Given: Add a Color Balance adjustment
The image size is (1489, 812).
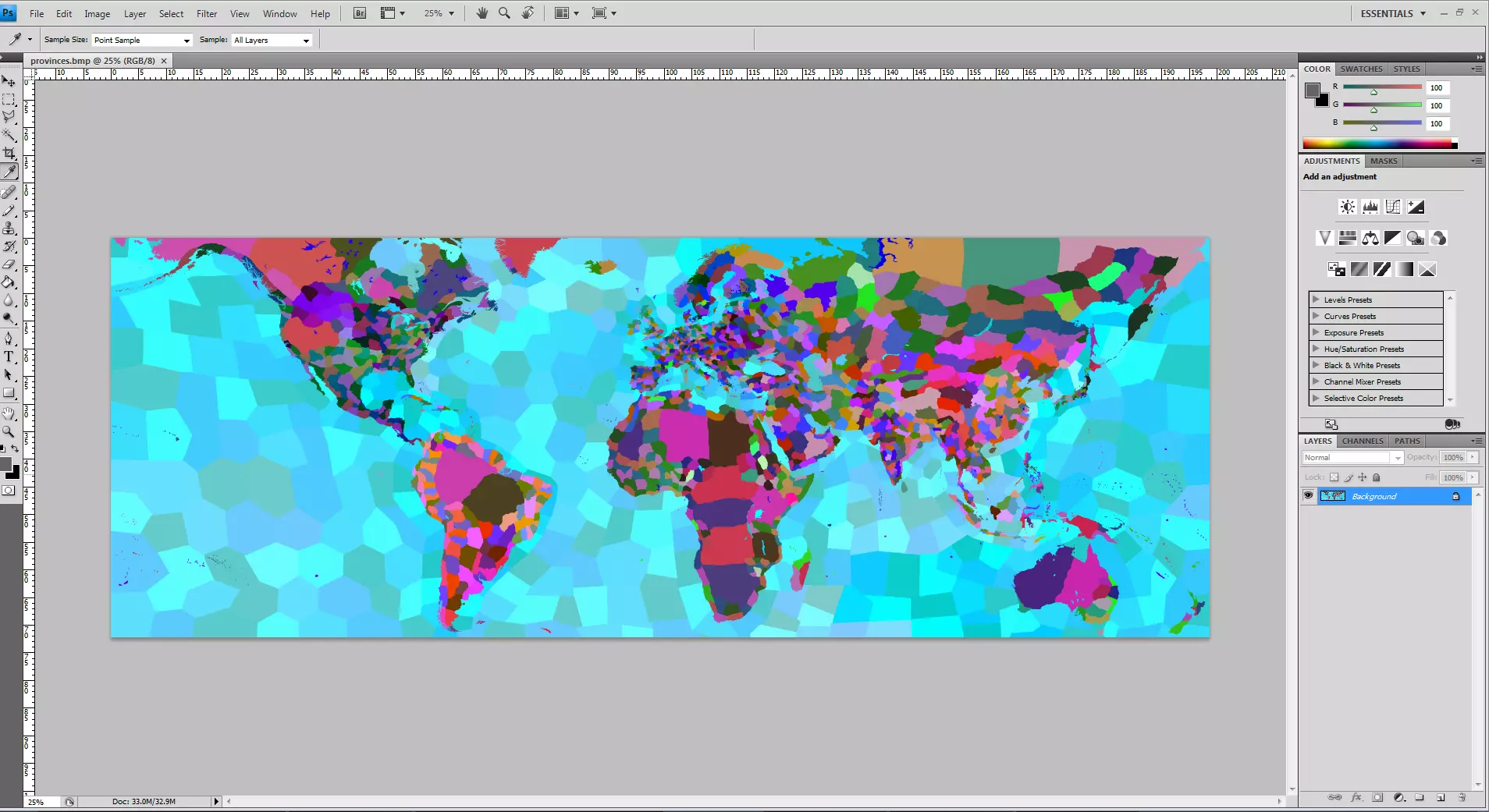Looking at the screenshot, I should (x=1370, y=238).
